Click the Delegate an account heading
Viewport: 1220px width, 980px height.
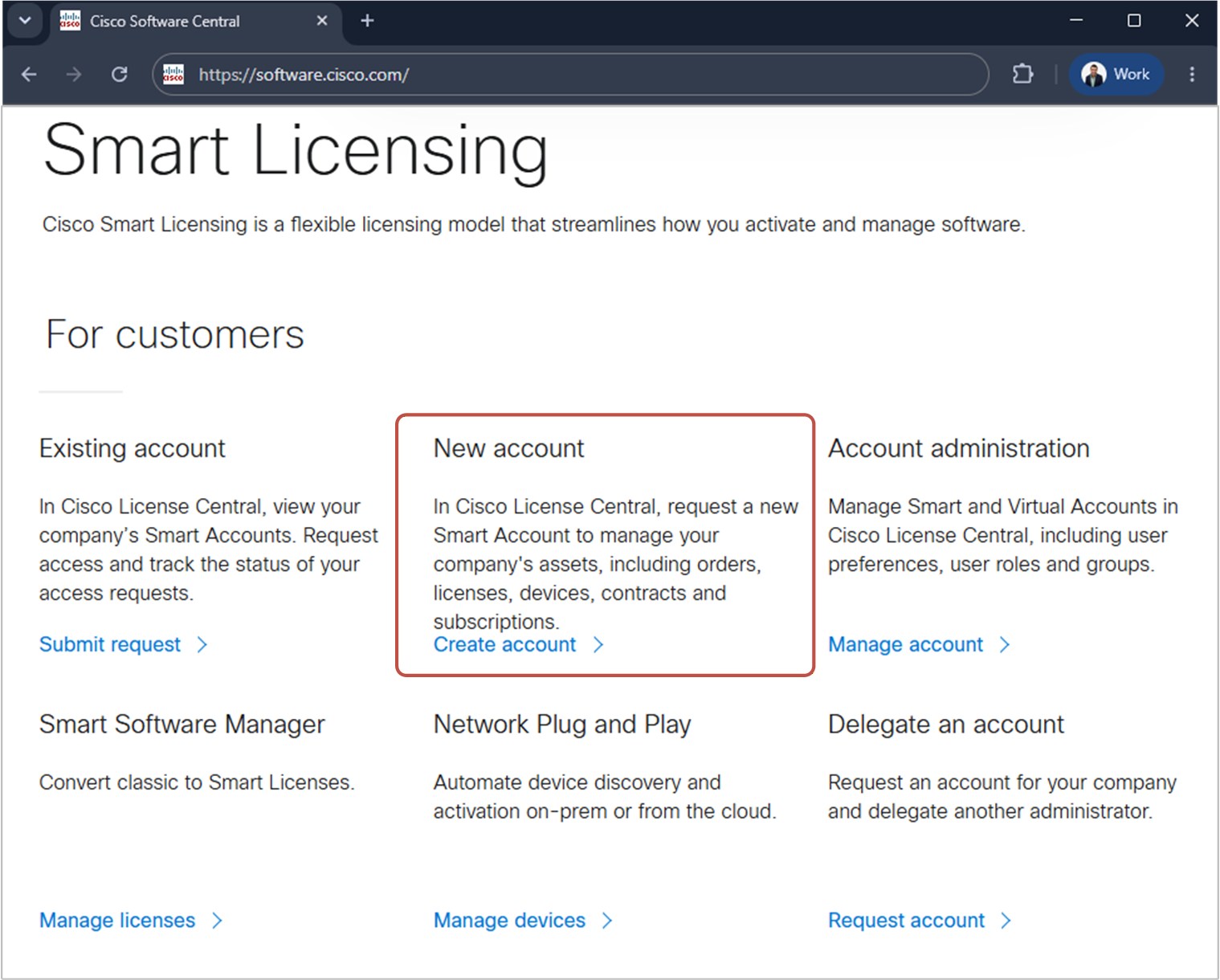[x=946, y=725]
